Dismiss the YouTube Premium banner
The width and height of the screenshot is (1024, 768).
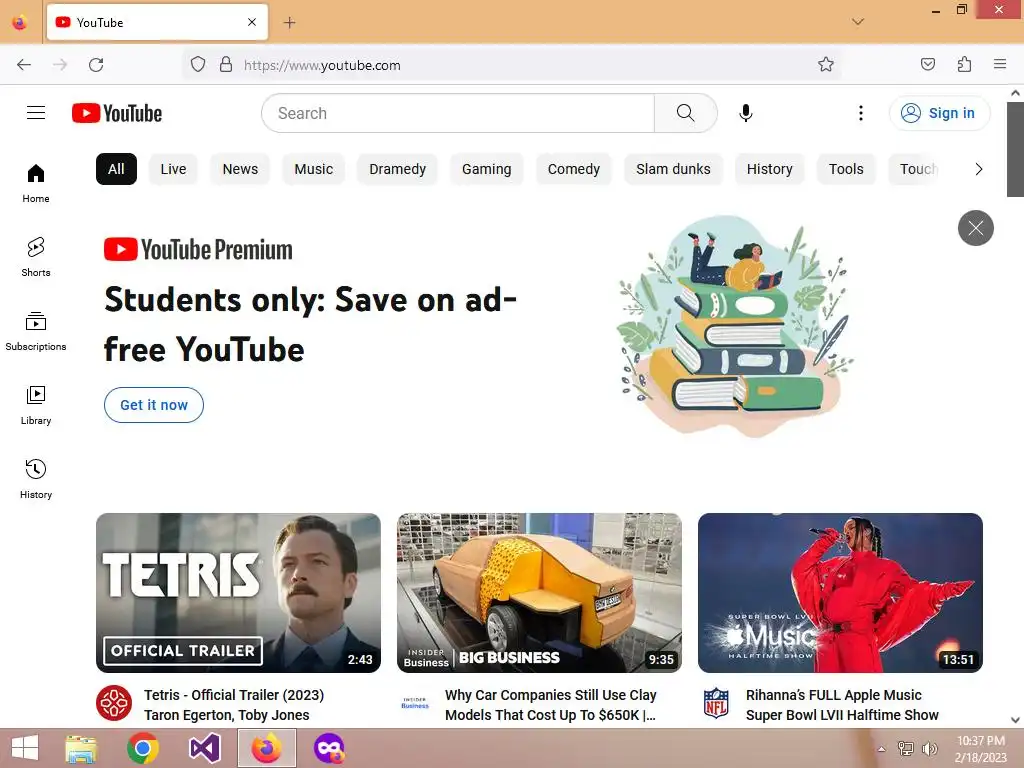976,228
